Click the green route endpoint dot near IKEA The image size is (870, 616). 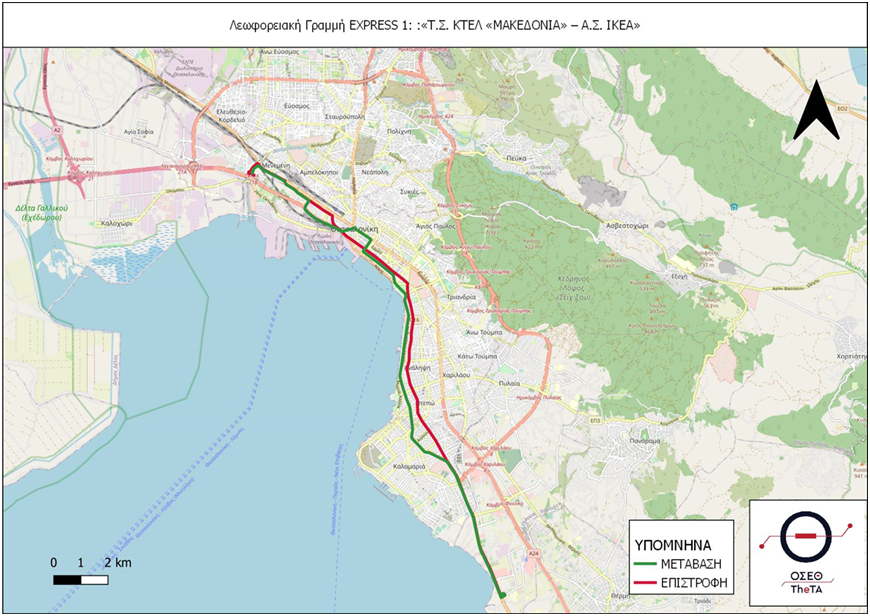click(x=502, y=596)
